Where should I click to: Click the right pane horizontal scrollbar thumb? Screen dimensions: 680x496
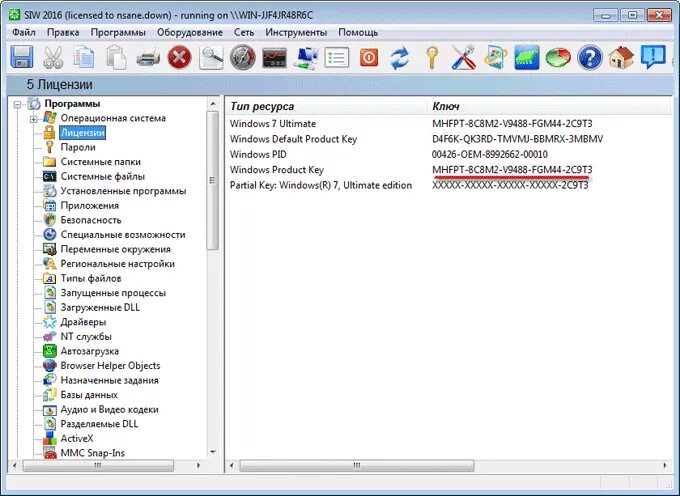357,465
